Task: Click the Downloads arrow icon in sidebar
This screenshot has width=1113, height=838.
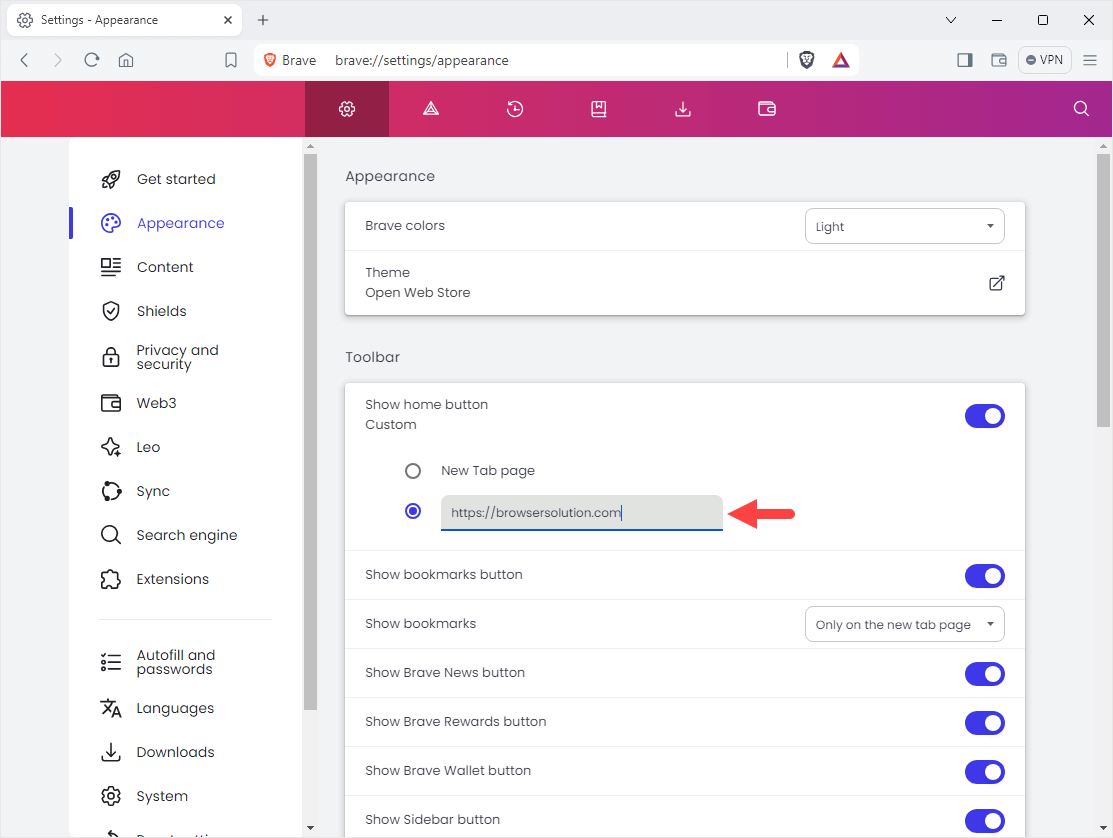Action: click(111, 752)
